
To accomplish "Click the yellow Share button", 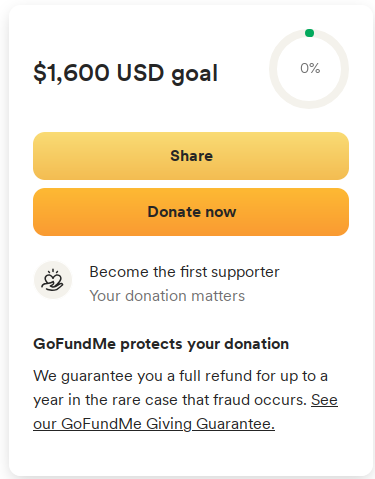I will [x=191, y=156].
